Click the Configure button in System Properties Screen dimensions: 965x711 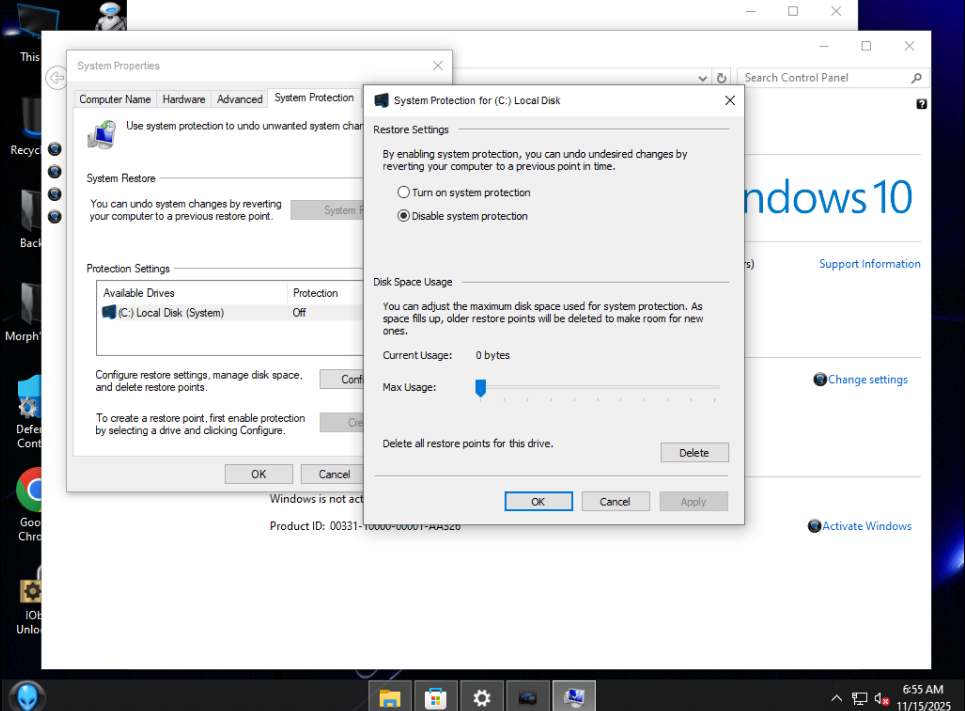(x=342, y=379)
